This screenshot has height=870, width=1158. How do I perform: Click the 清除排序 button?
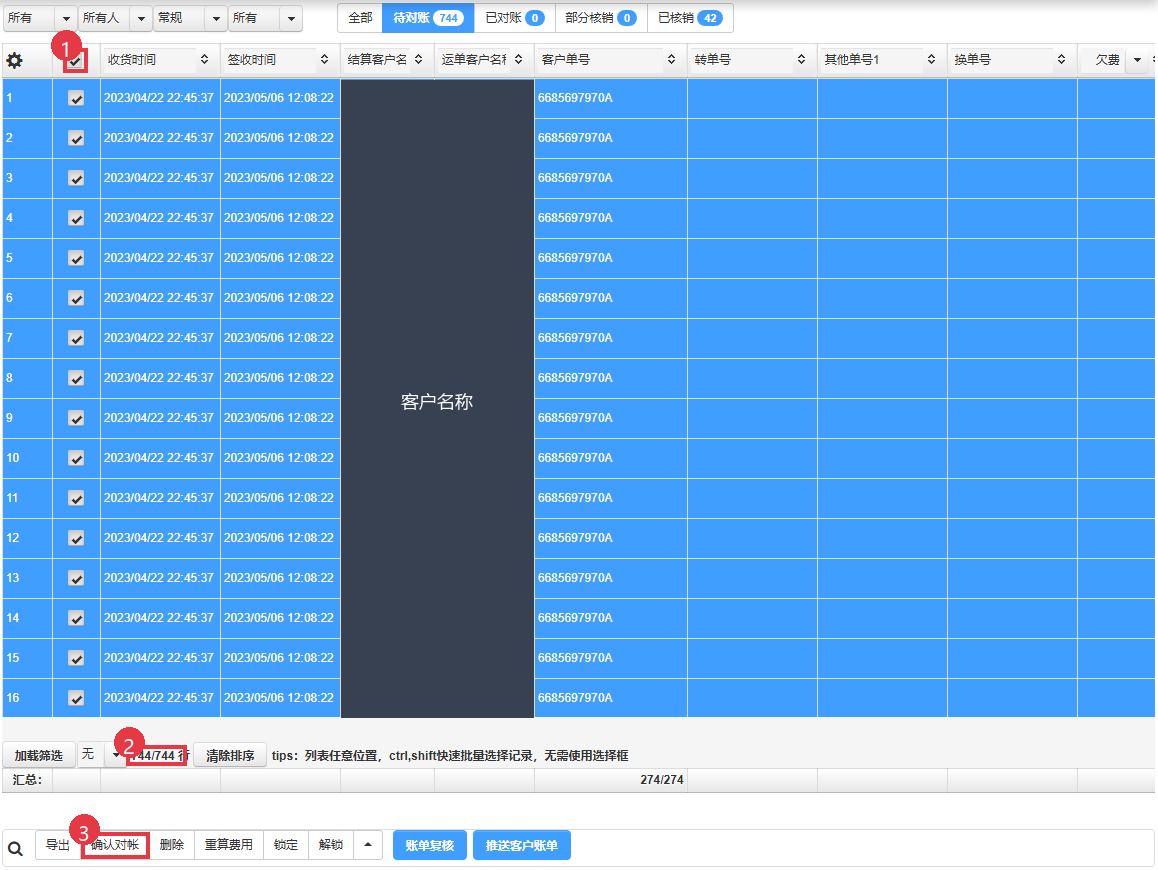coord(230,756)
